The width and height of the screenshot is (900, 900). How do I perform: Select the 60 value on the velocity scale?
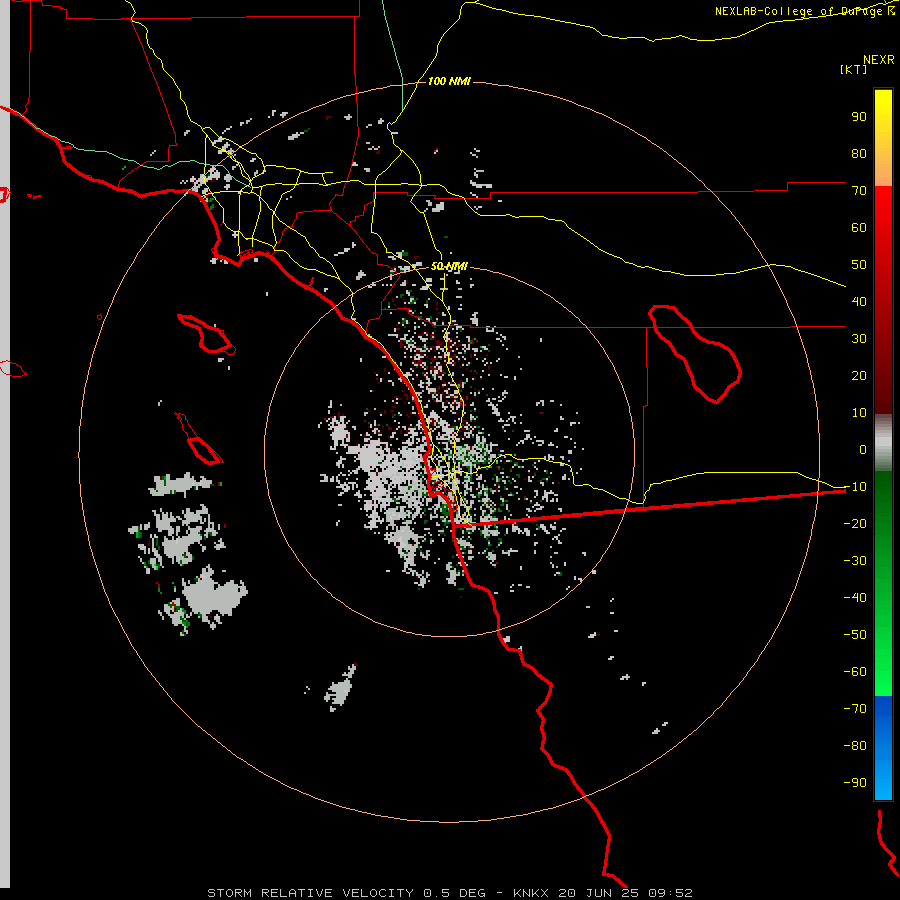[859, 227]
